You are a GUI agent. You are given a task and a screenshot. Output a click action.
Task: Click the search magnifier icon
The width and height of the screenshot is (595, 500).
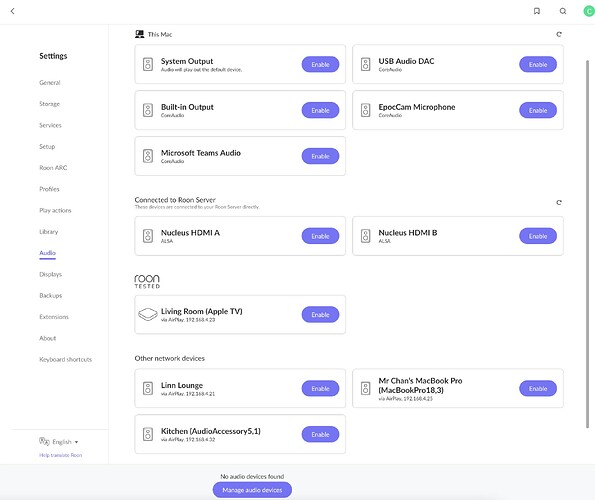point(563,11)
